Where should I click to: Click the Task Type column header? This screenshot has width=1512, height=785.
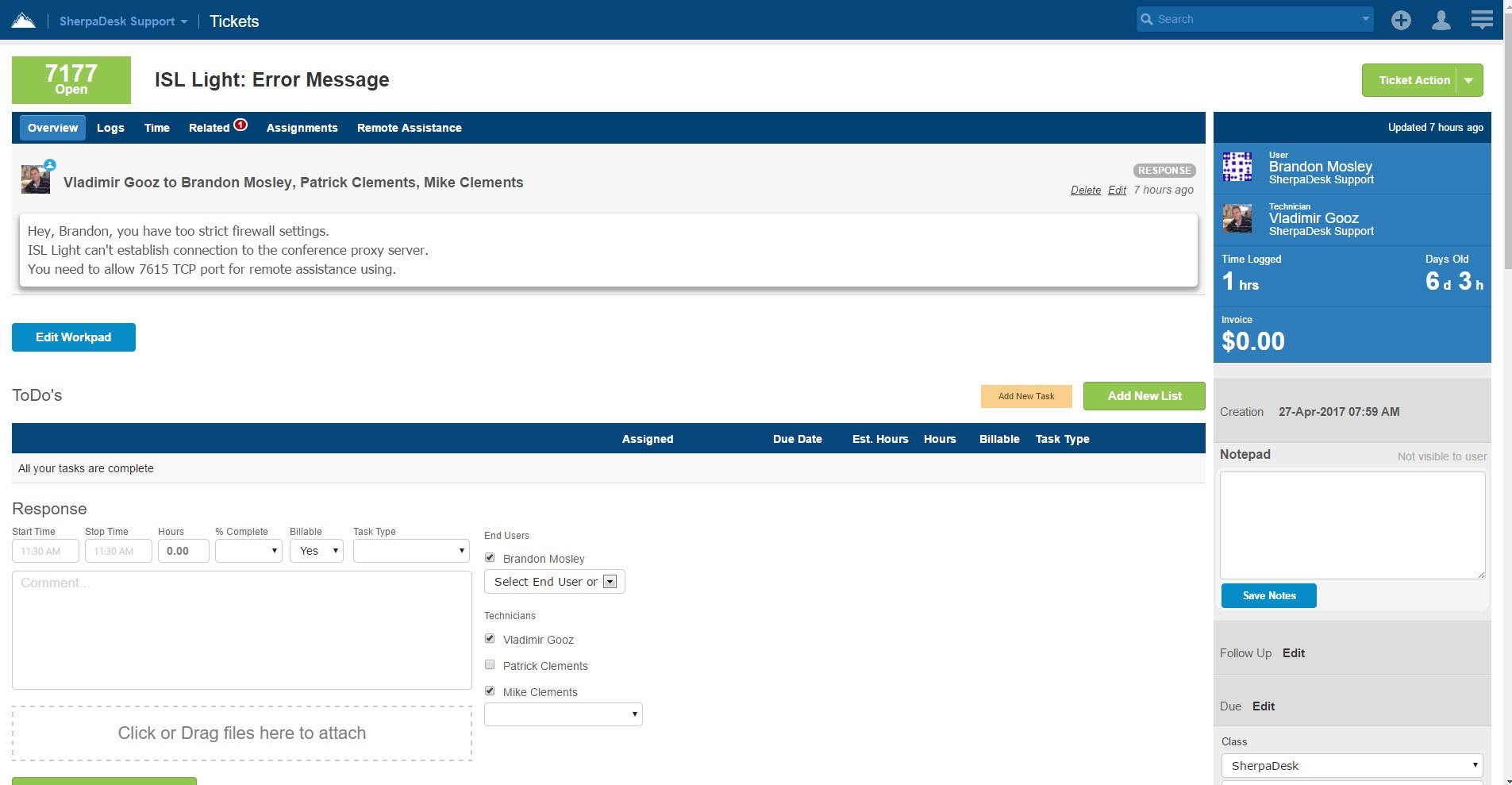click(1062, 439)
